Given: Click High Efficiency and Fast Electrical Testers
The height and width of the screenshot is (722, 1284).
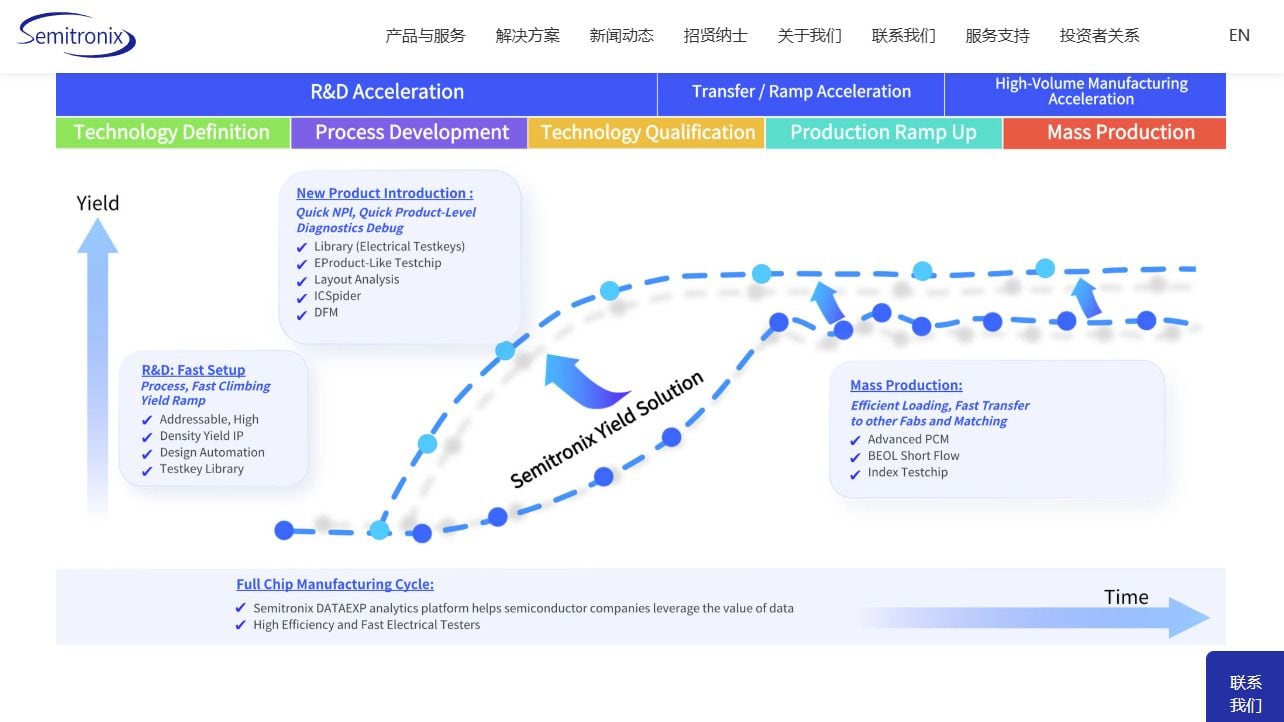Looking at the screenshot, I should [366, 625].
